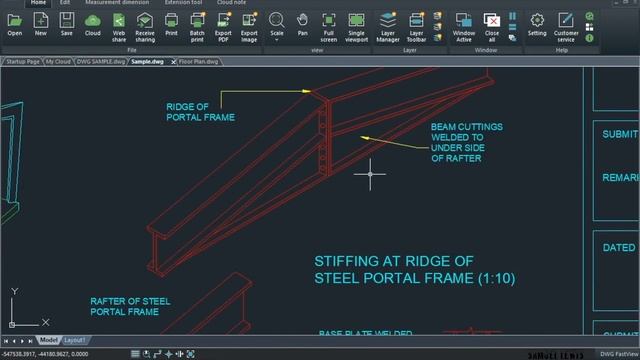The width and height of the screenshot is (640, 360).
Task: Open the Window Active switcher
Action: click(464, 27)
